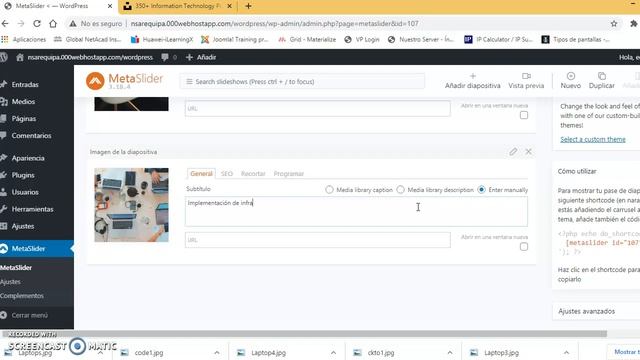
Task: Open IP Calculator bookmark
Action: tap(498, 39)
